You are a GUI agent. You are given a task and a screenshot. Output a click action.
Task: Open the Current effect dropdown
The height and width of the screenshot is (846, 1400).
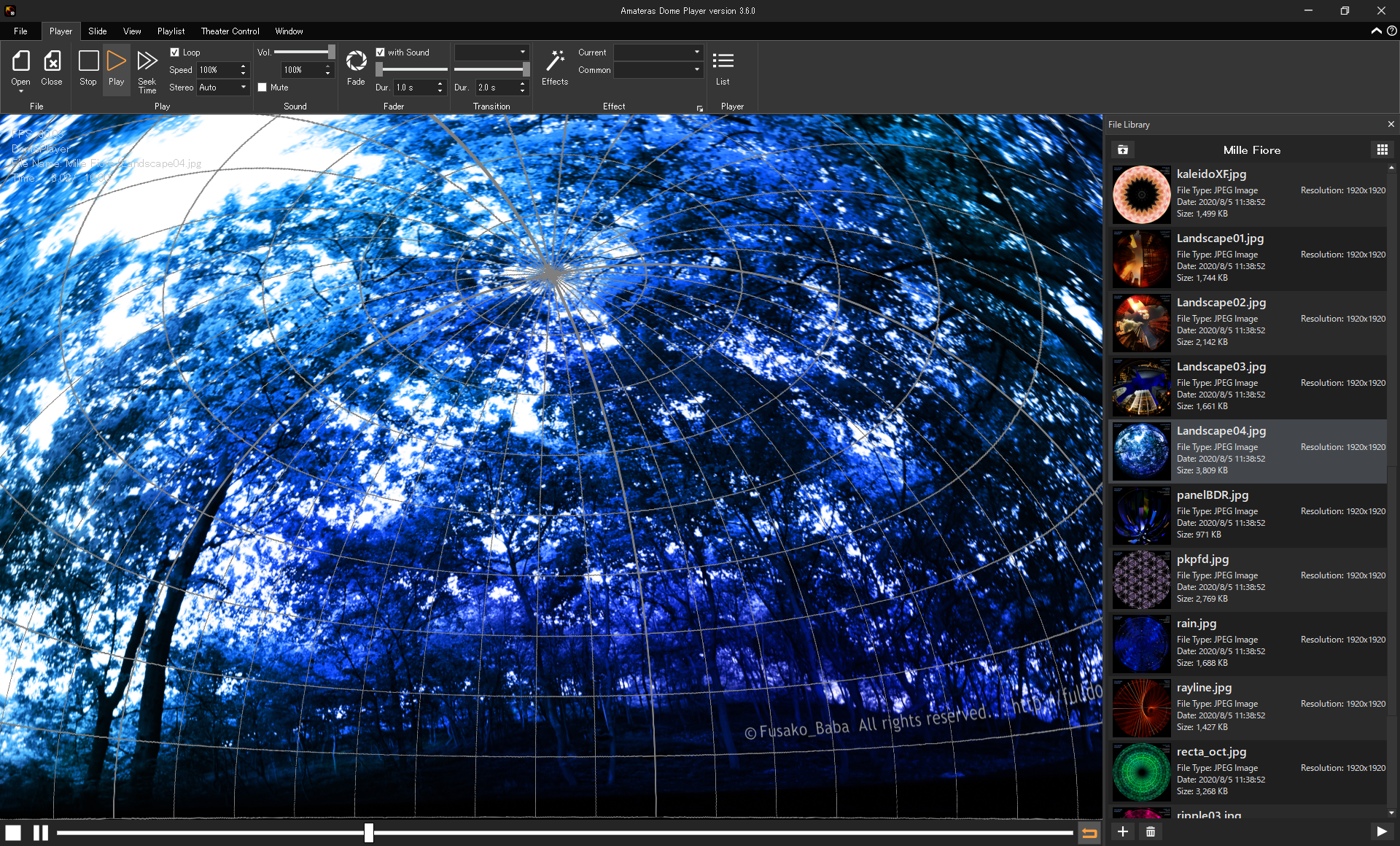point(658,53)
